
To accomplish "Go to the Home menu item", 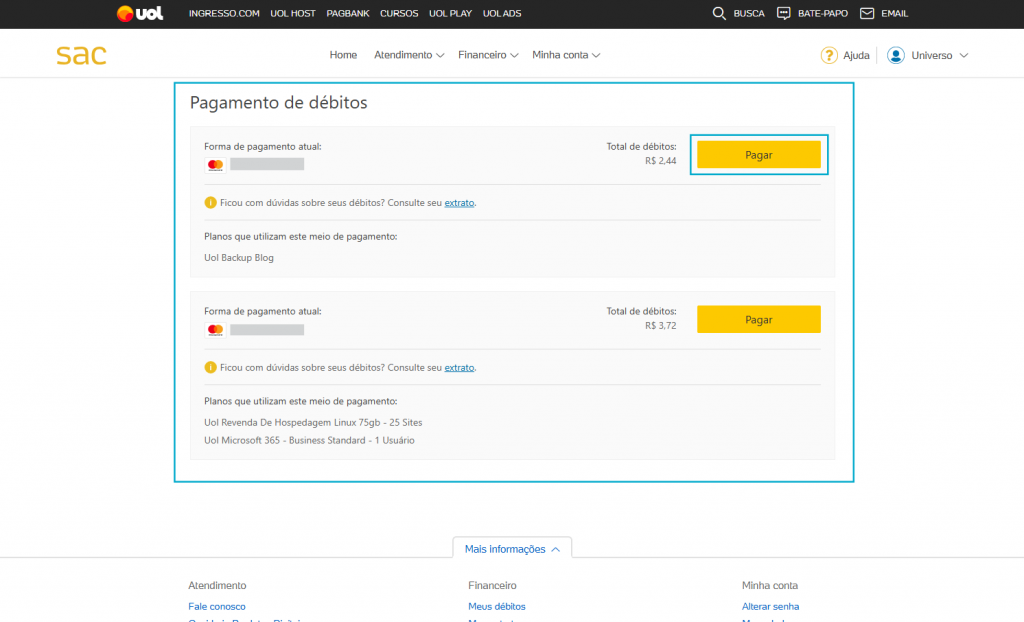I will (343, 55).
